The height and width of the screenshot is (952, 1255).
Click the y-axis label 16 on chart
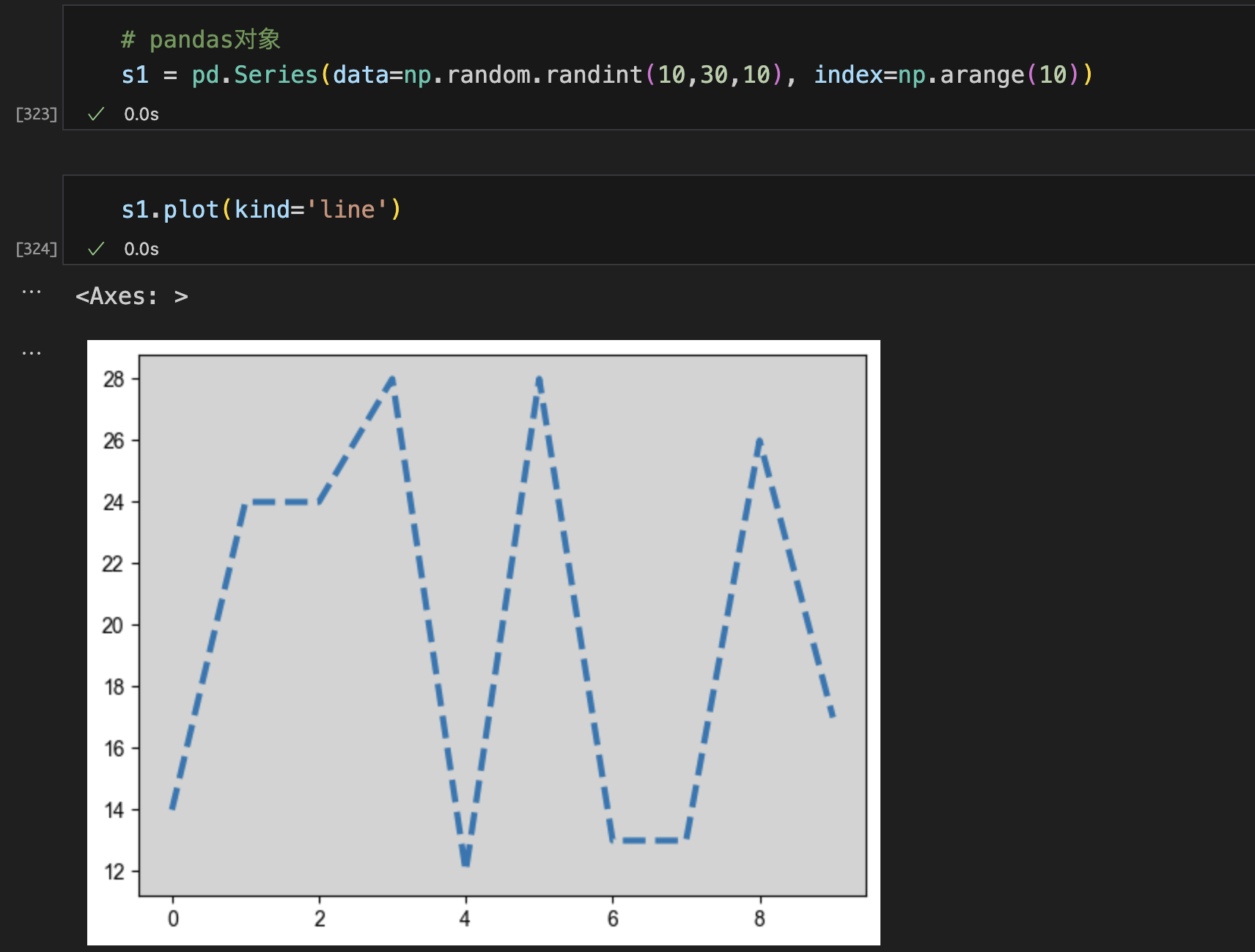(x=114, y=749)
